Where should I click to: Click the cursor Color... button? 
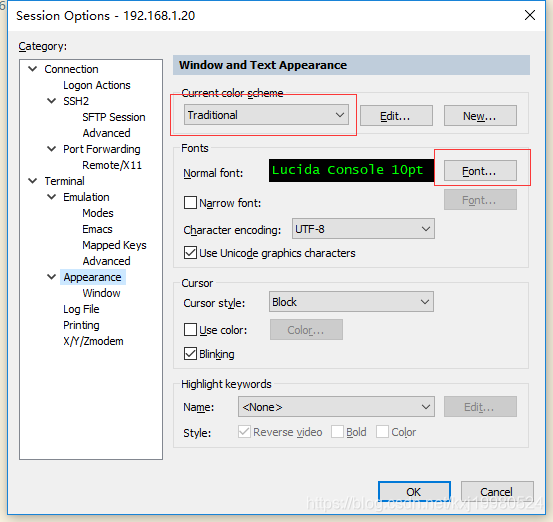pos(306,330)
